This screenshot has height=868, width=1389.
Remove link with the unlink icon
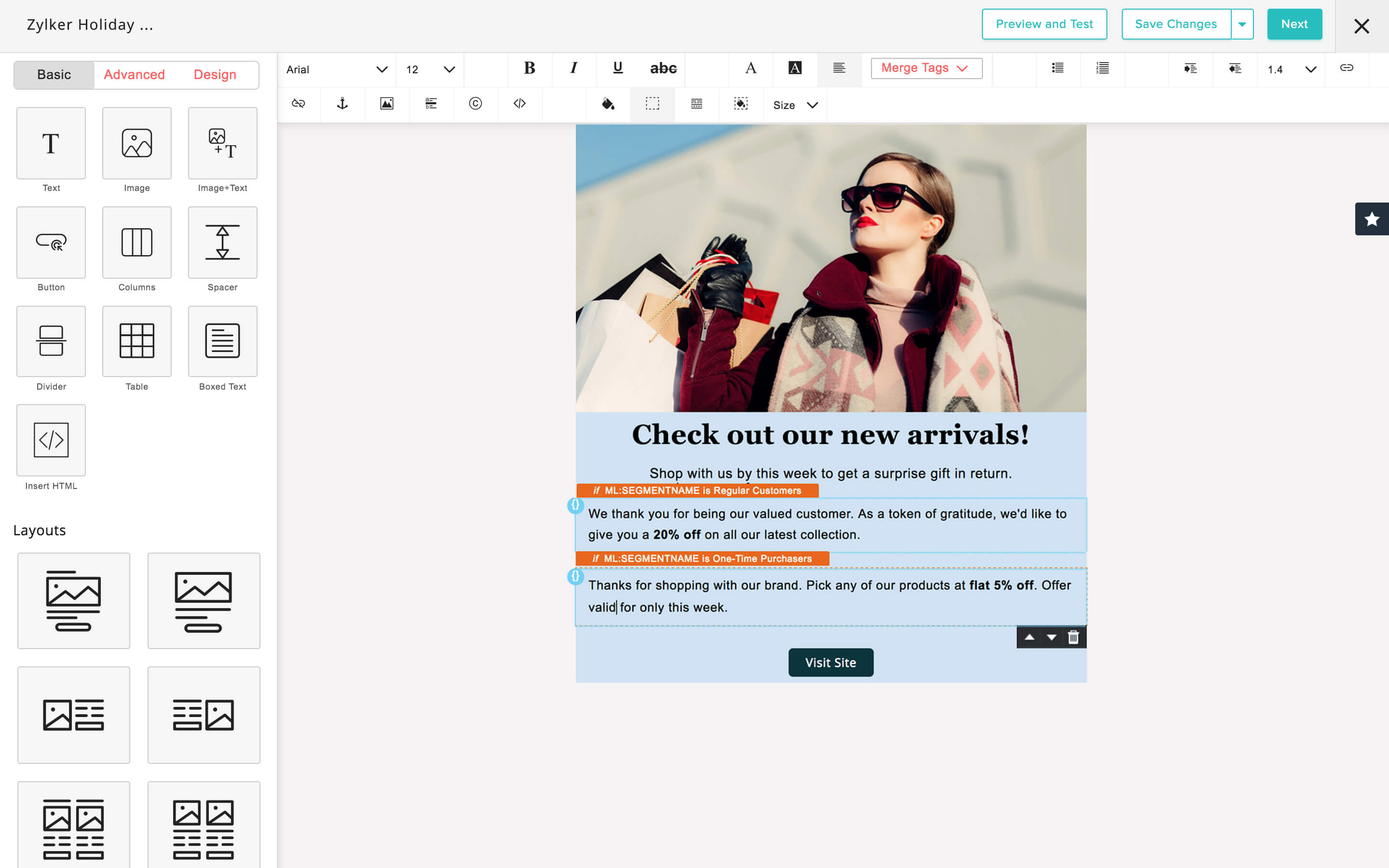tap(299, 104)
